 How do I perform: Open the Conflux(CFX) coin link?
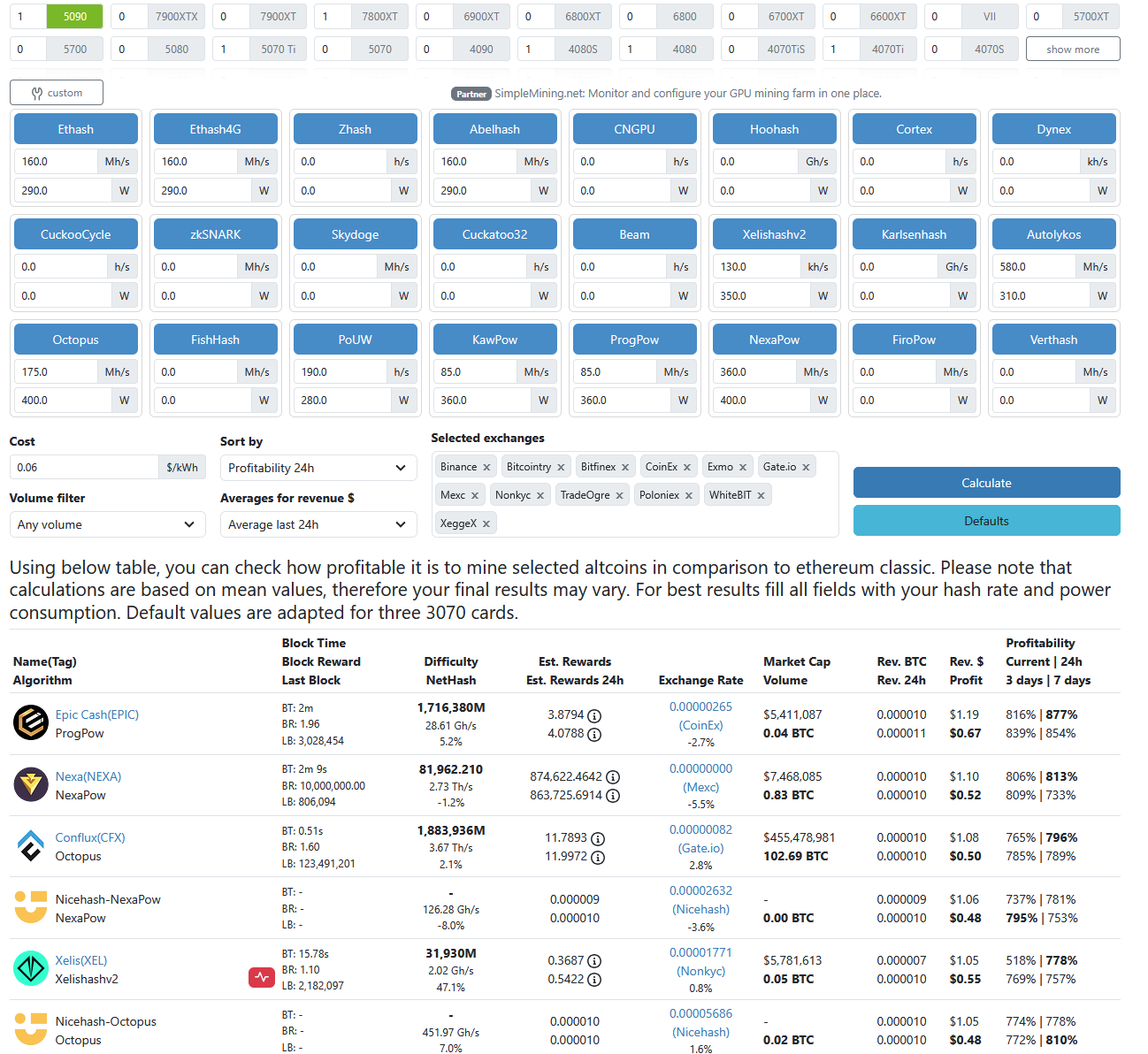pos(90,837)
